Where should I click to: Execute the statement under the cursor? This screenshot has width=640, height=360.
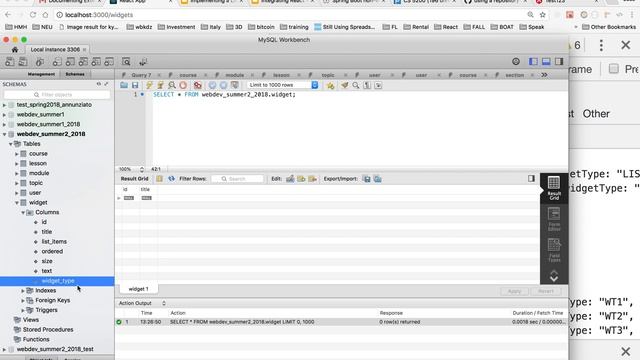pos(160,85)
